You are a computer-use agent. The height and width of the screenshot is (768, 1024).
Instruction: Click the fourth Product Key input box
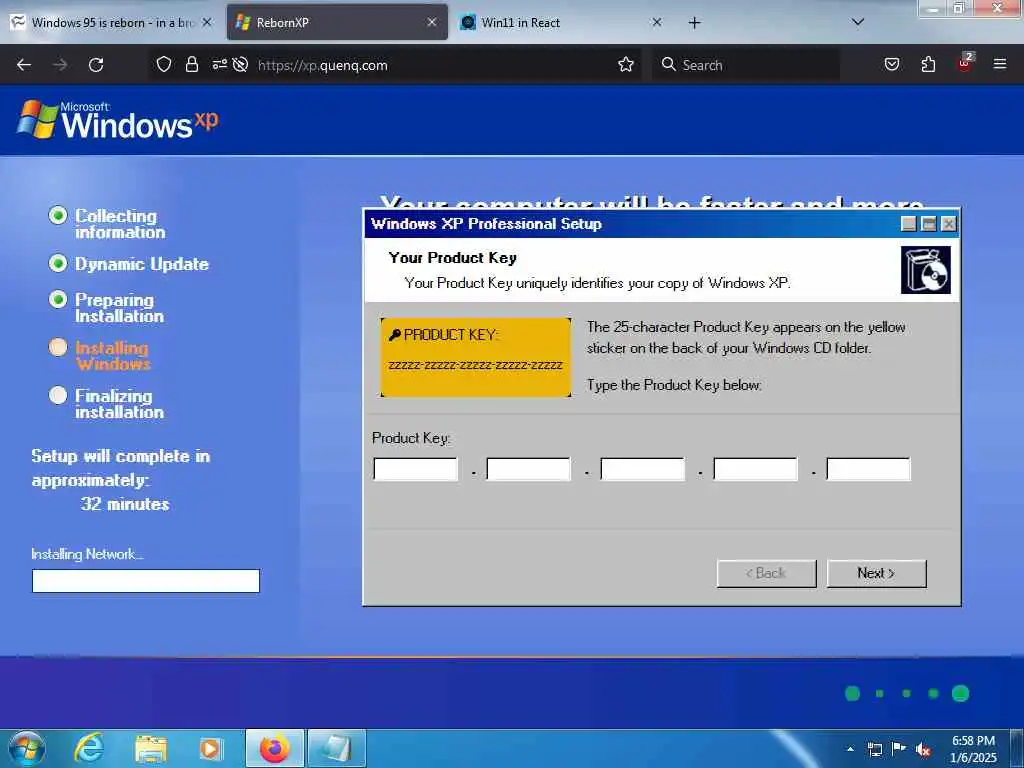(x=756, y=469)
